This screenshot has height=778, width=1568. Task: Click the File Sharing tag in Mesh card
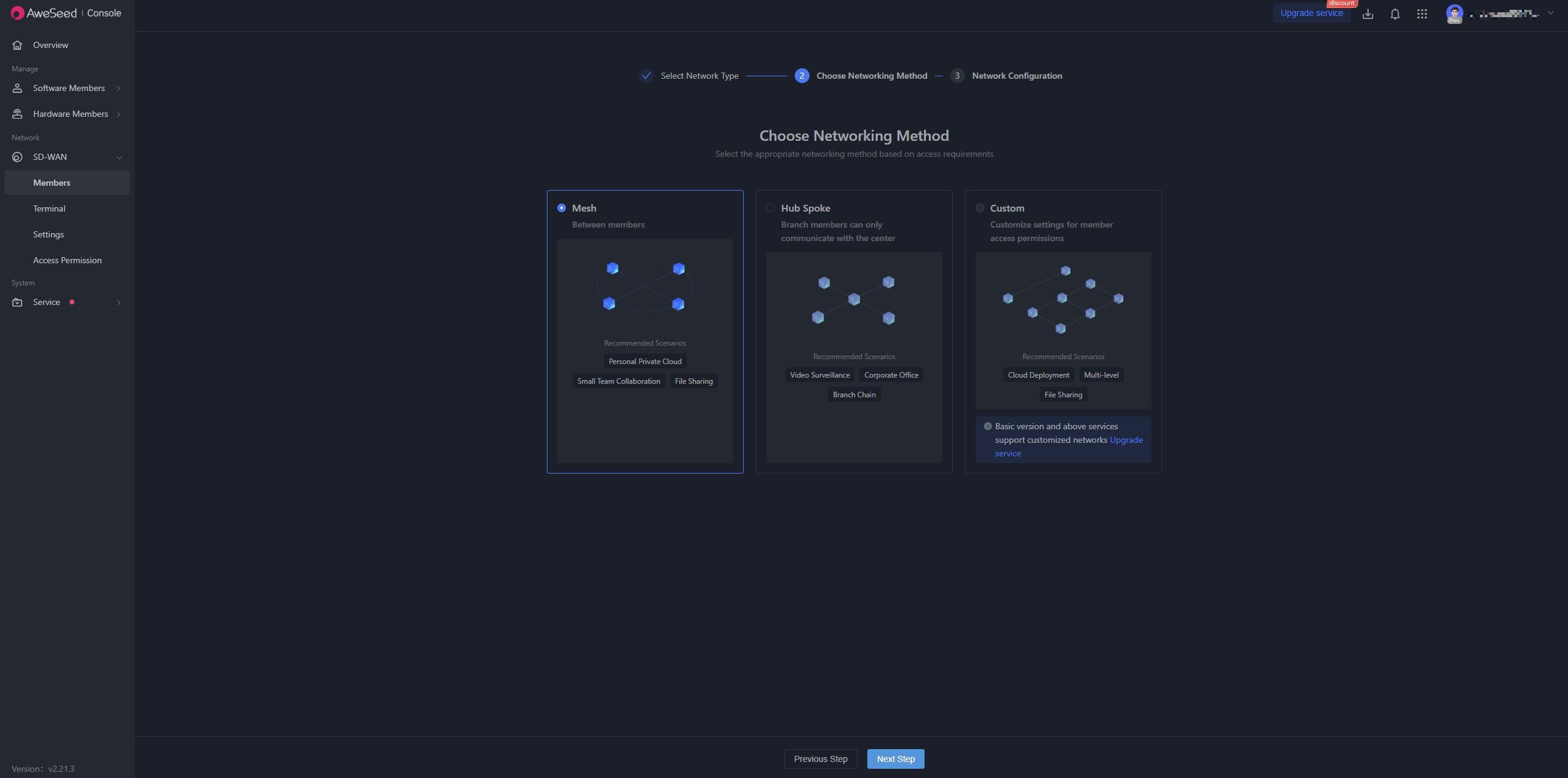point(693,381)
